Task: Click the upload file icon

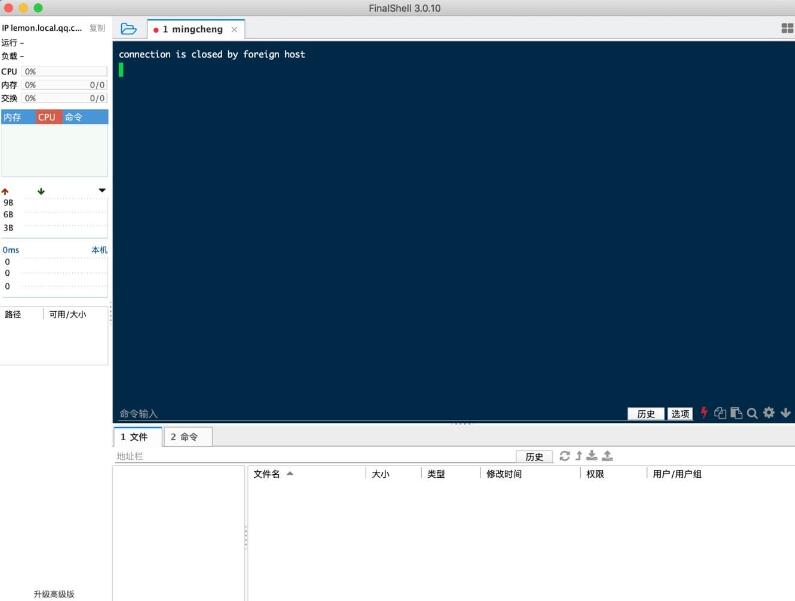Action: pos(607,455)
